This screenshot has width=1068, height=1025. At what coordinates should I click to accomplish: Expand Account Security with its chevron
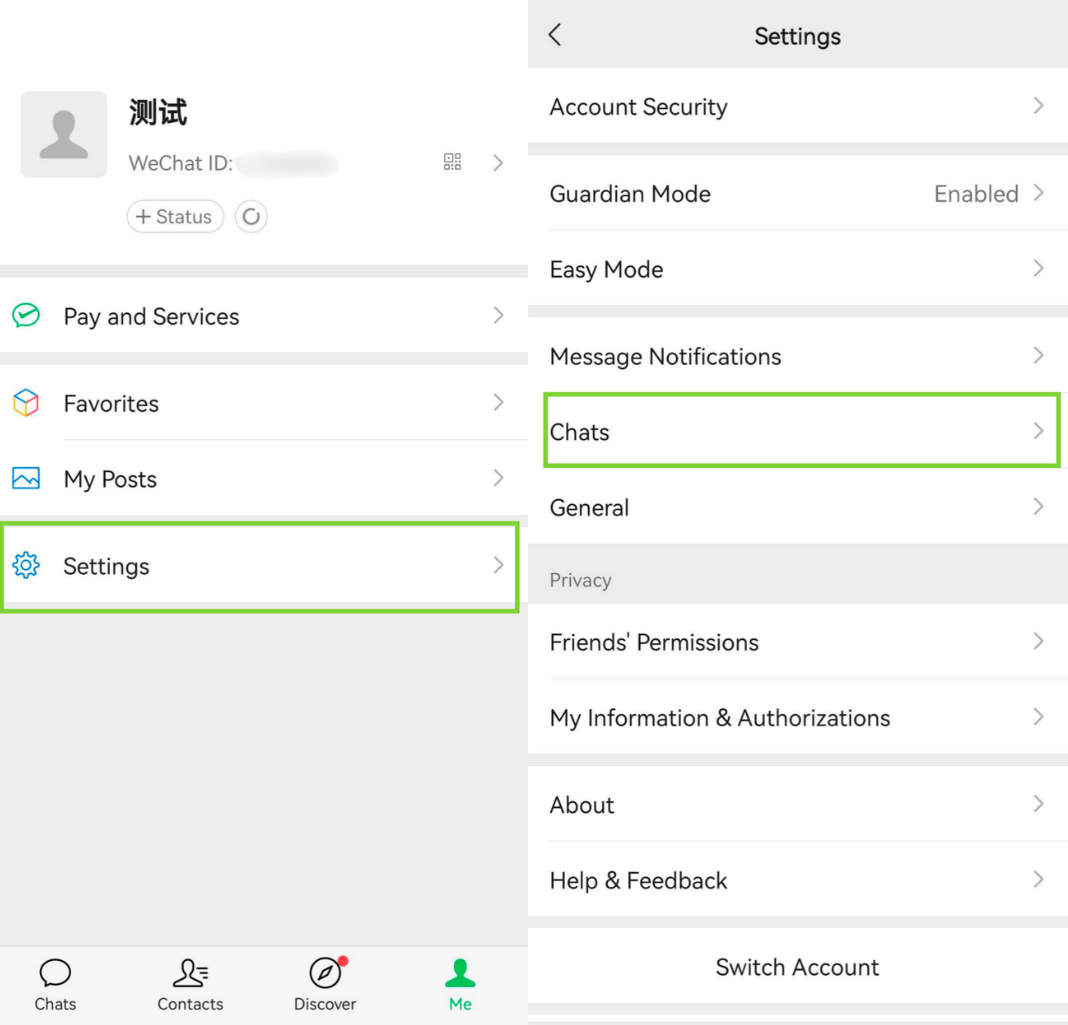(x=1038, y=106)
